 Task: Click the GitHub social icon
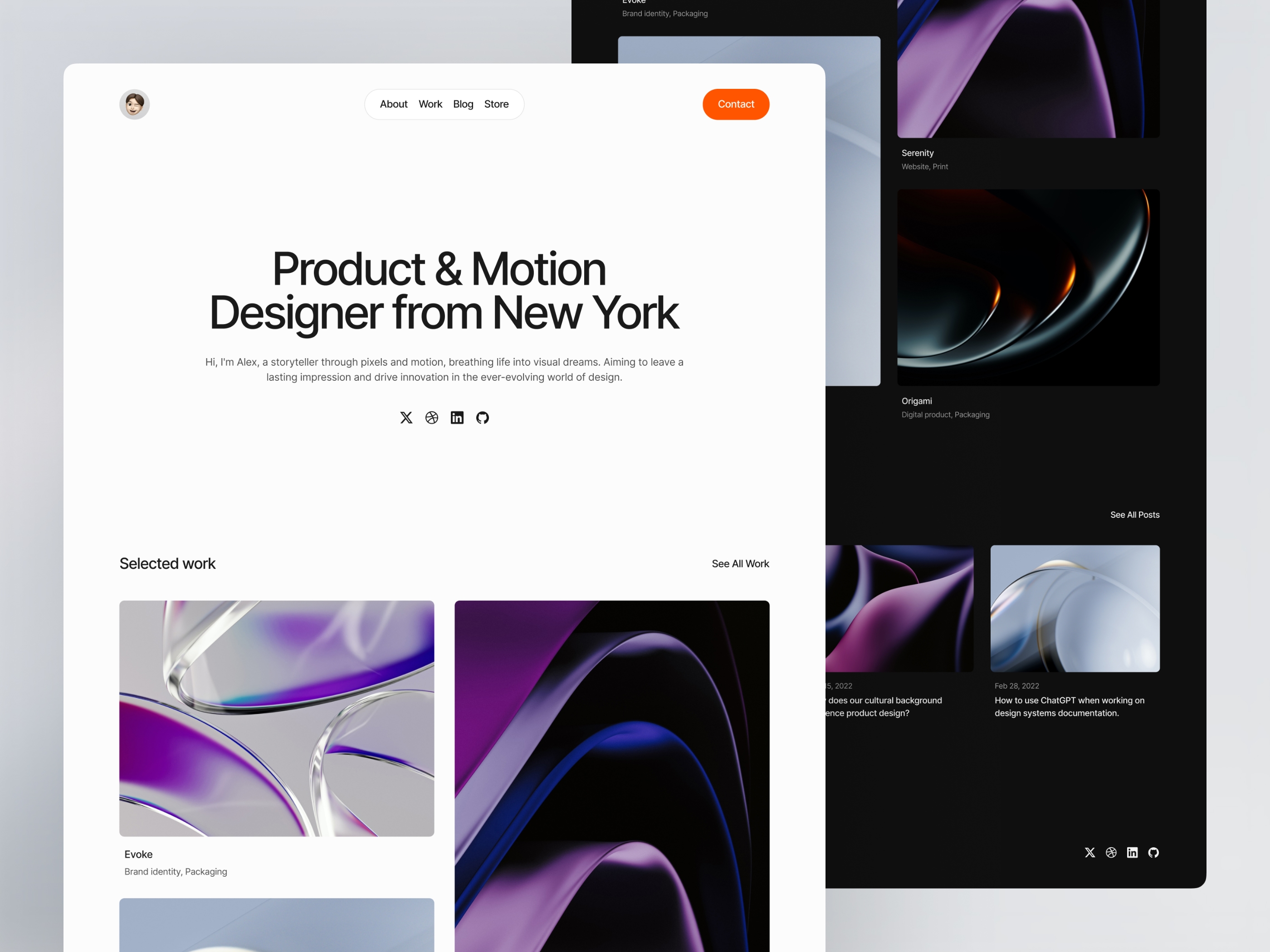pyautogui.click(x=483, y=418)
